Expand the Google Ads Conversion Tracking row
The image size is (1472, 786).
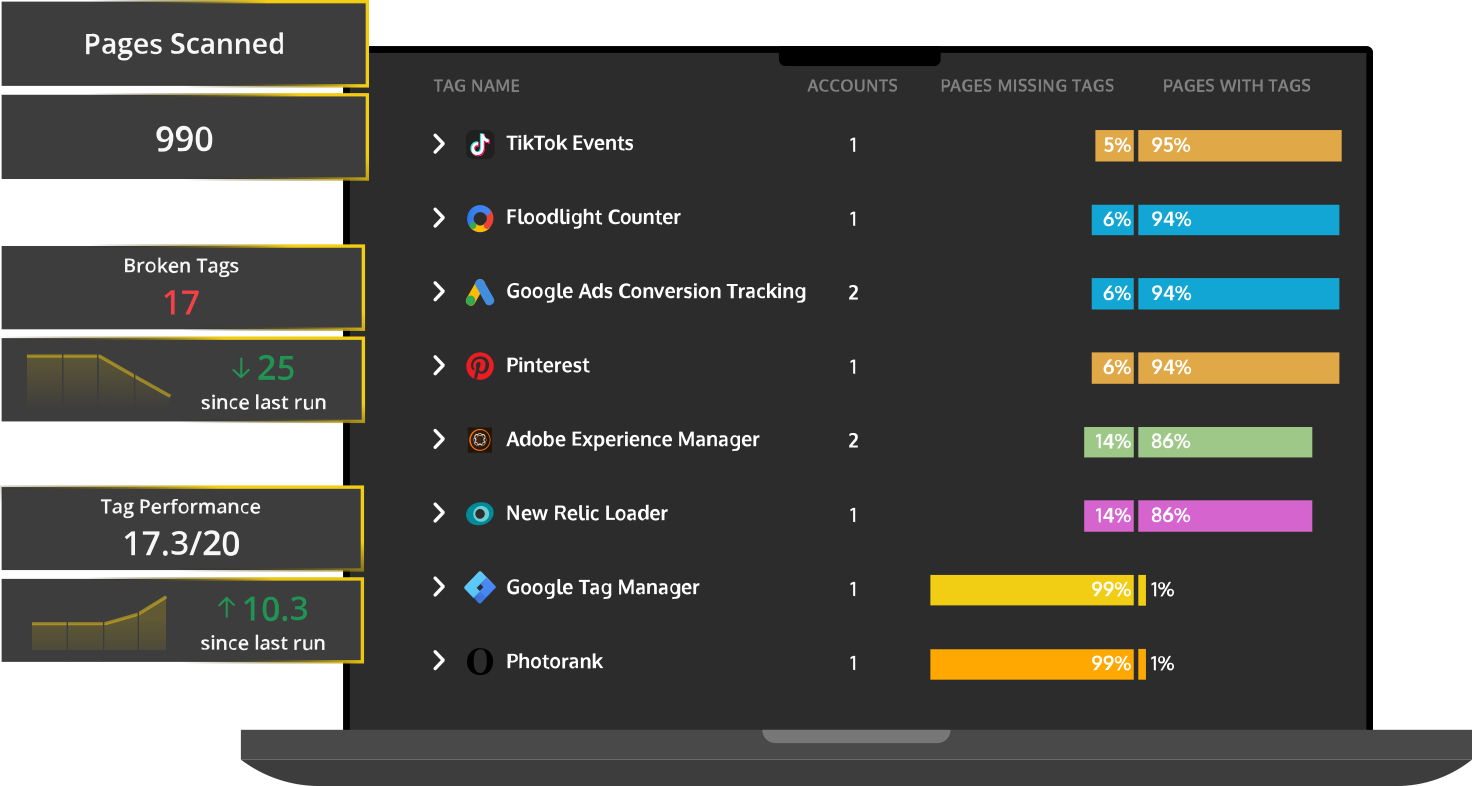[x=438, y=292]
